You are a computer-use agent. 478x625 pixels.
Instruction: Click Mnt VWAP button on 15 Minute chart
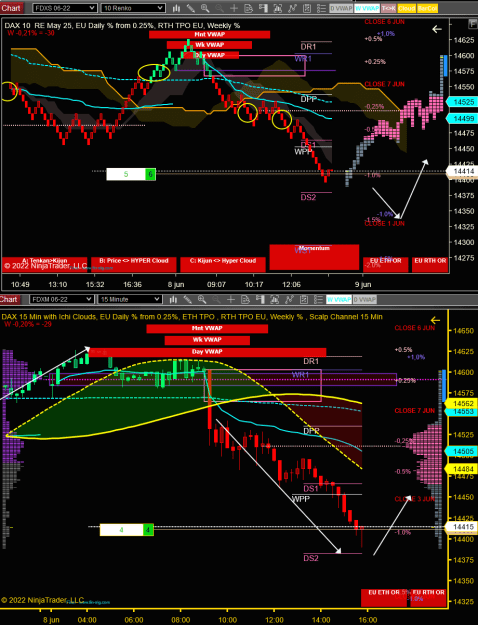point(207,328)
